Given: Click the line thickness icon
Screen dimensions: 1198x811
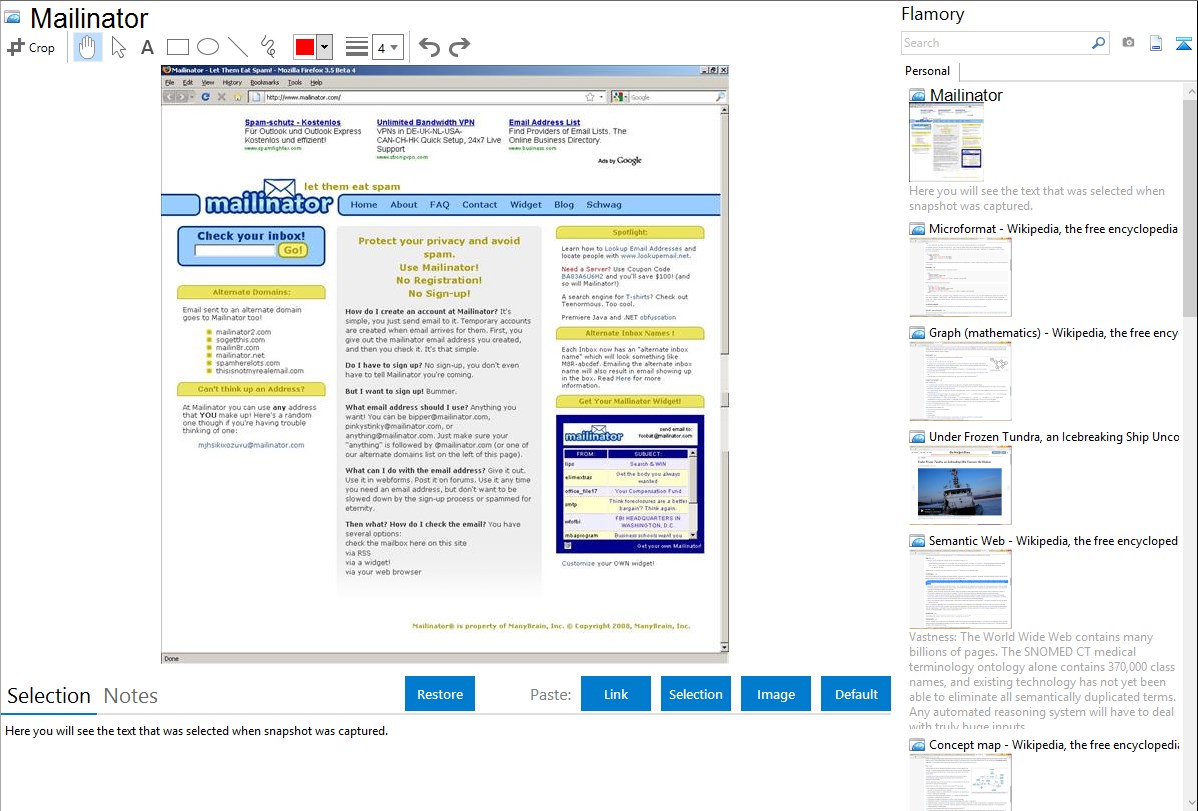Looking at the screenshot, I should pos(356,47).
